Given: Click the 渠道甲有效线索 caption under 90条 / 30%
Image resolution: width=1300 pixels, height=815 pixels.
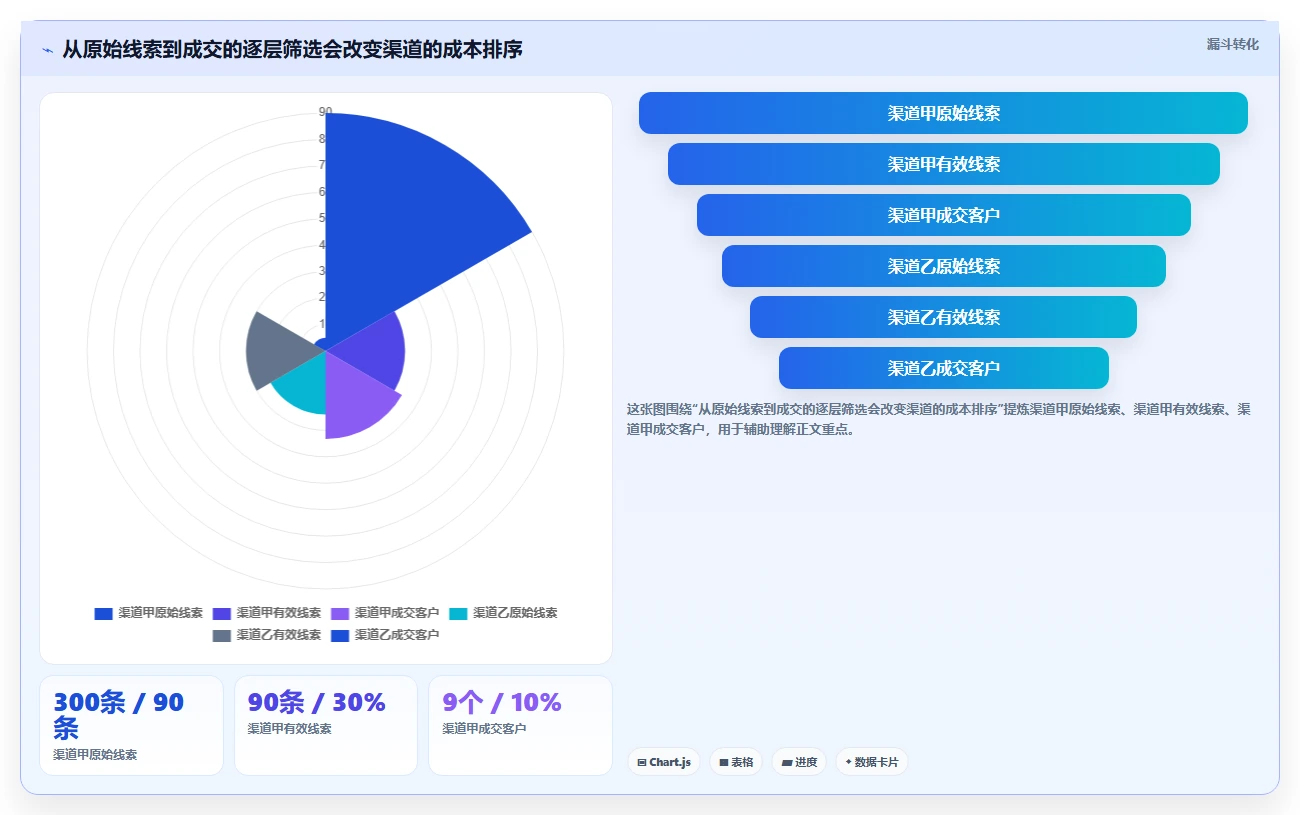Looking at the screenshot, I should (x=290, y=729).
